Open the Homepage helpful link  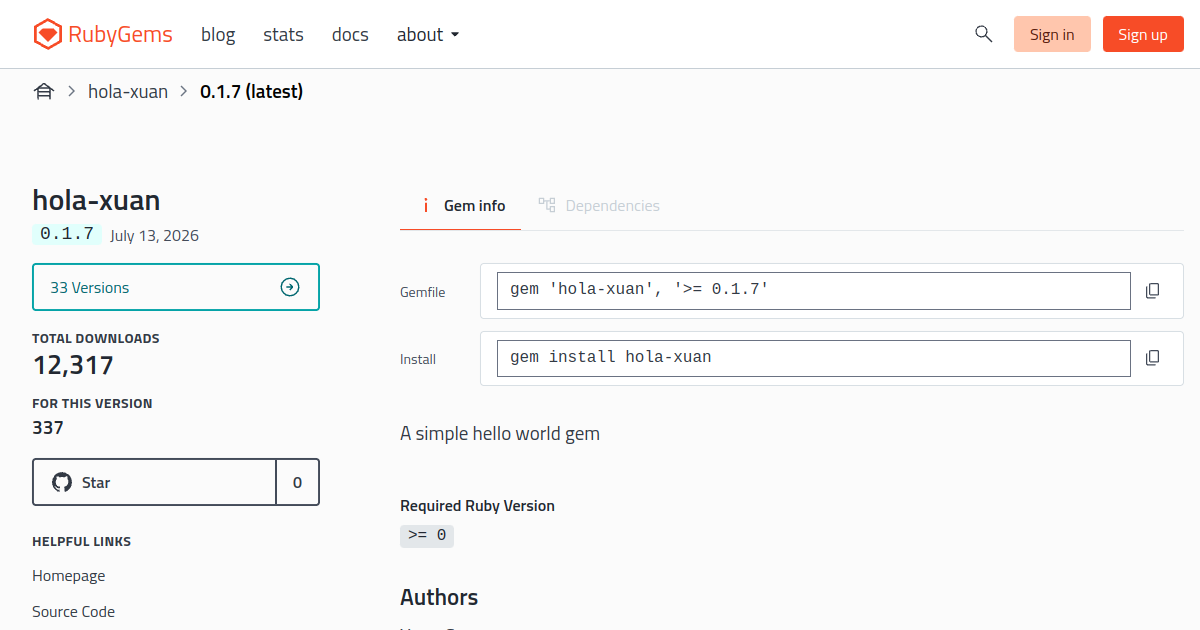point(68,576)
